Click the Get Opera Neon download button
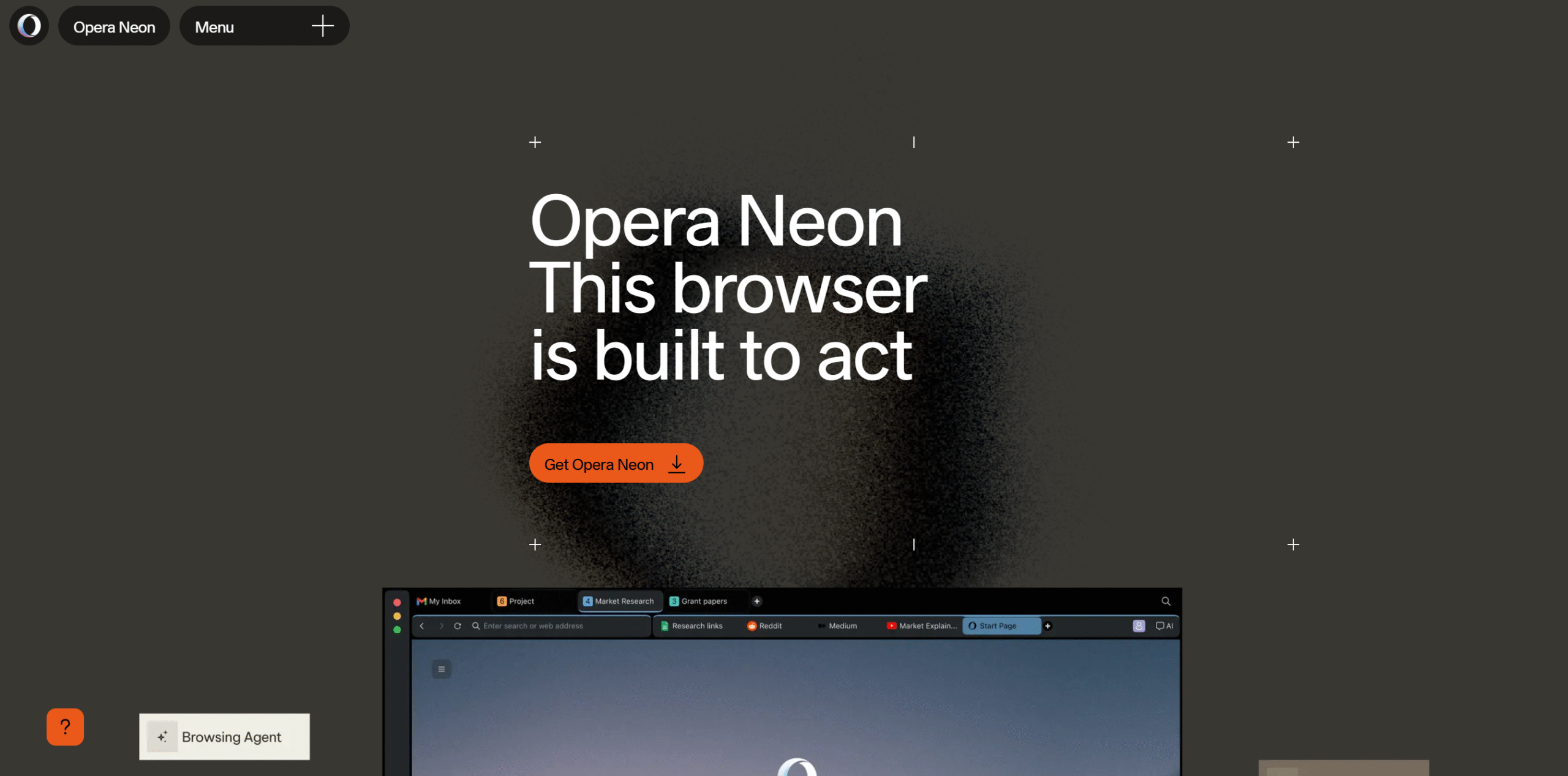Viewport: 1568px width, 776px height. tap(616, 464)
